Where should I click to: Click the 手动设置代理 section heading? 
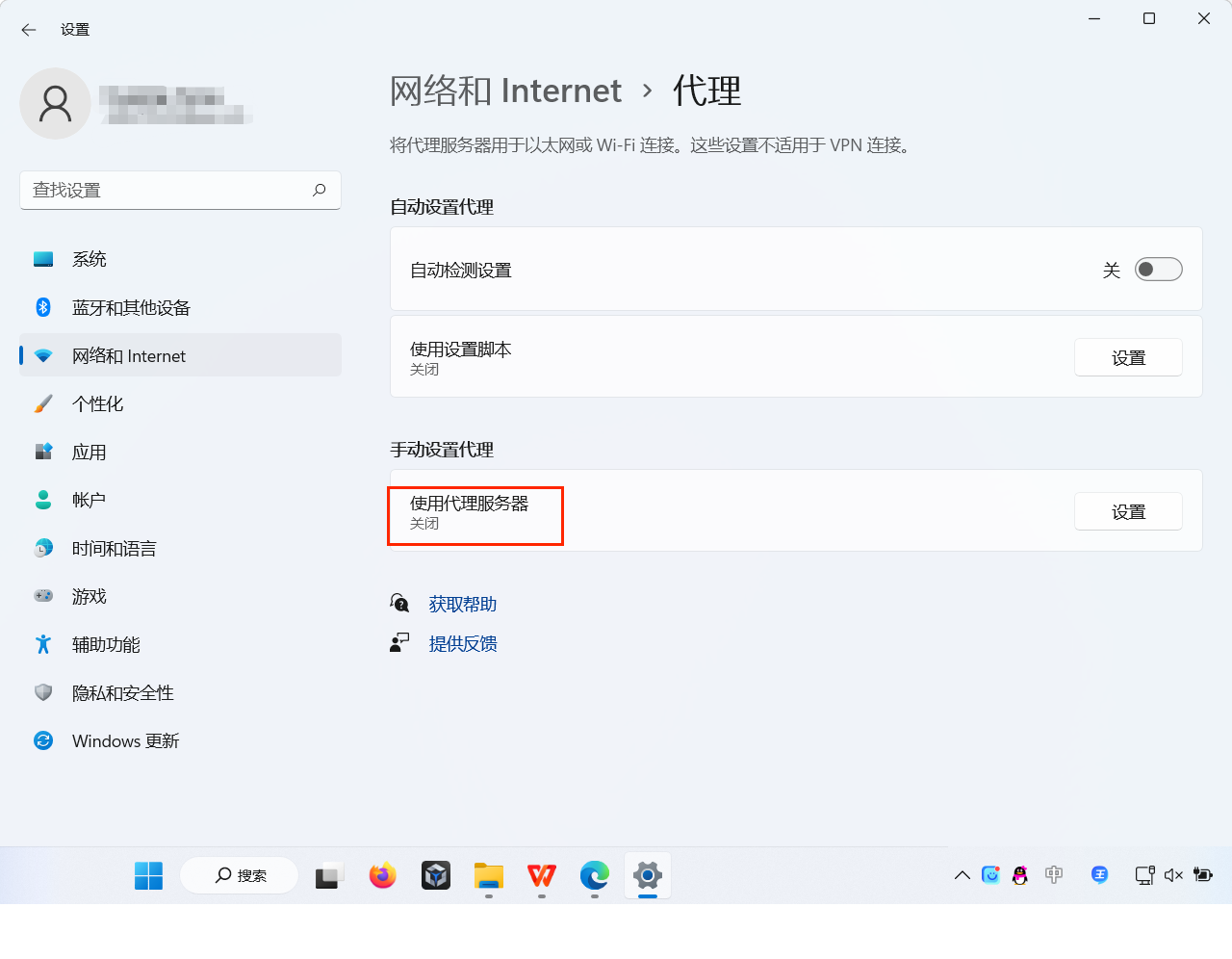click(x=442, y=450)
